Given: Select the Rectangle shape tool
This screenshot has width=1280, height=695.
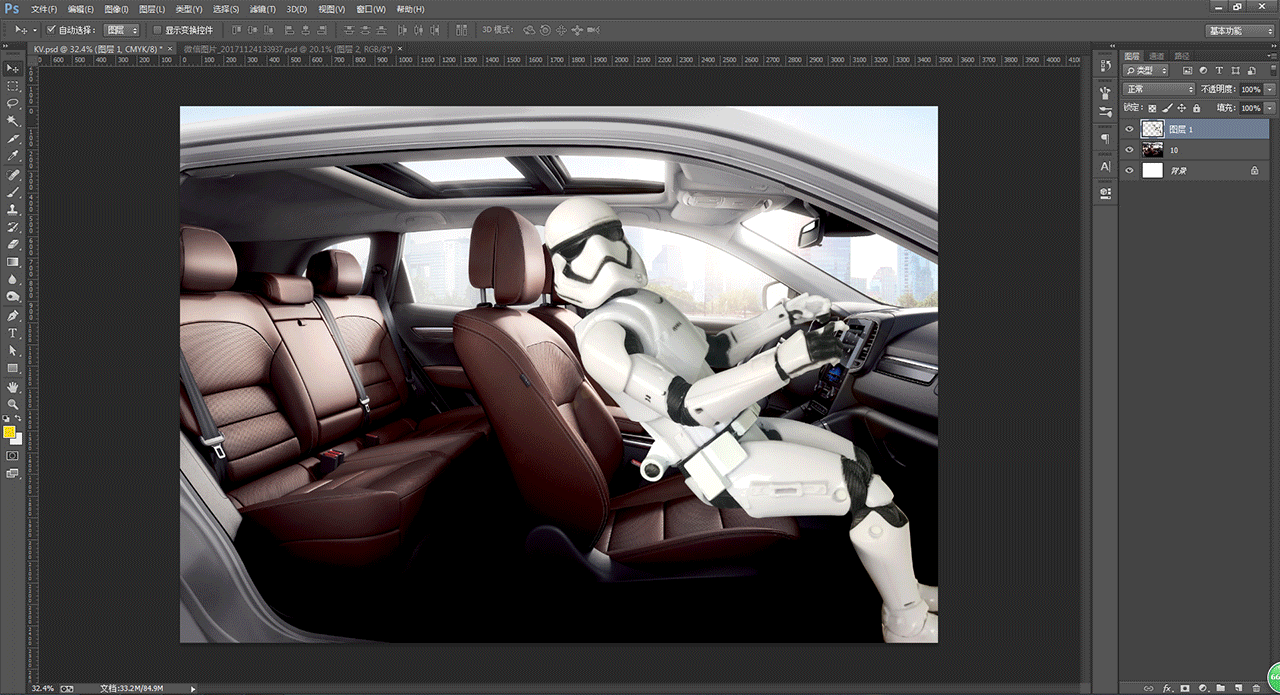Looking at the screenshot, I should tap(13, 368).
